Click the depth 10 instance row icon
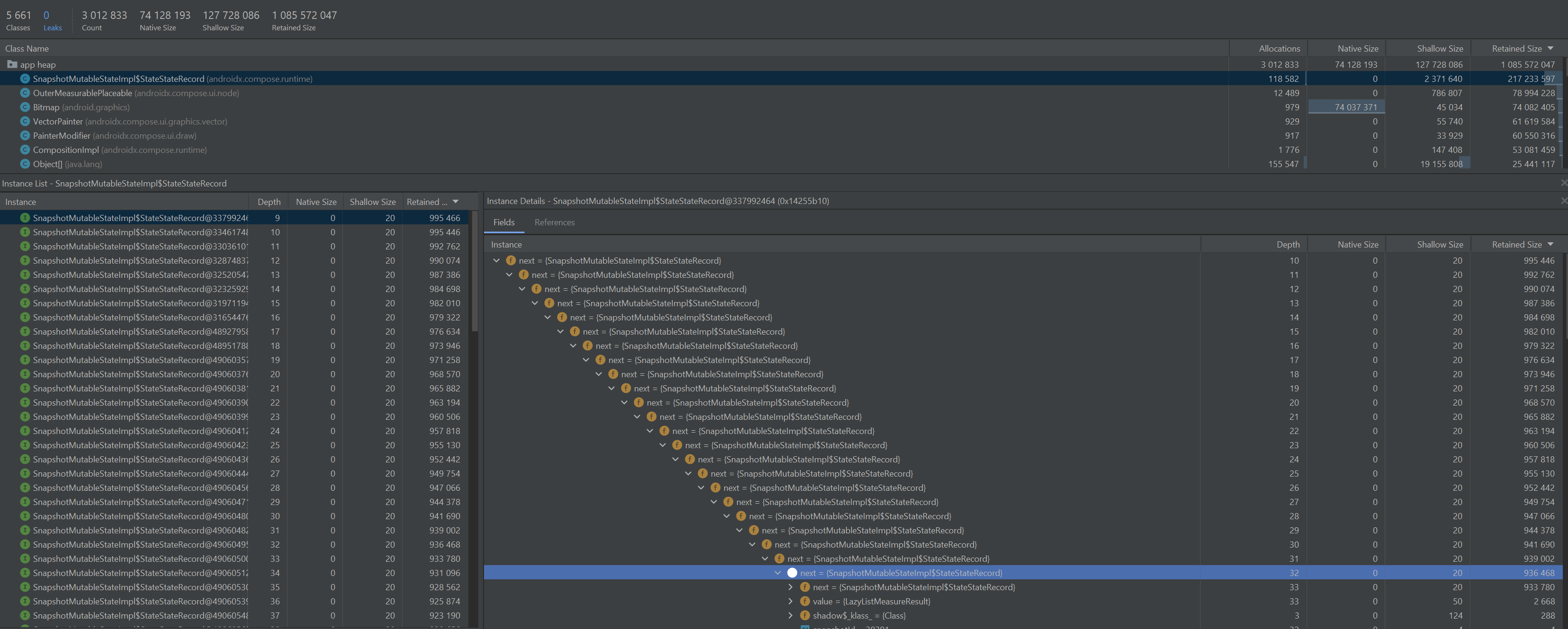Viewport: 1568px width, 629px height. pos(25,232)
